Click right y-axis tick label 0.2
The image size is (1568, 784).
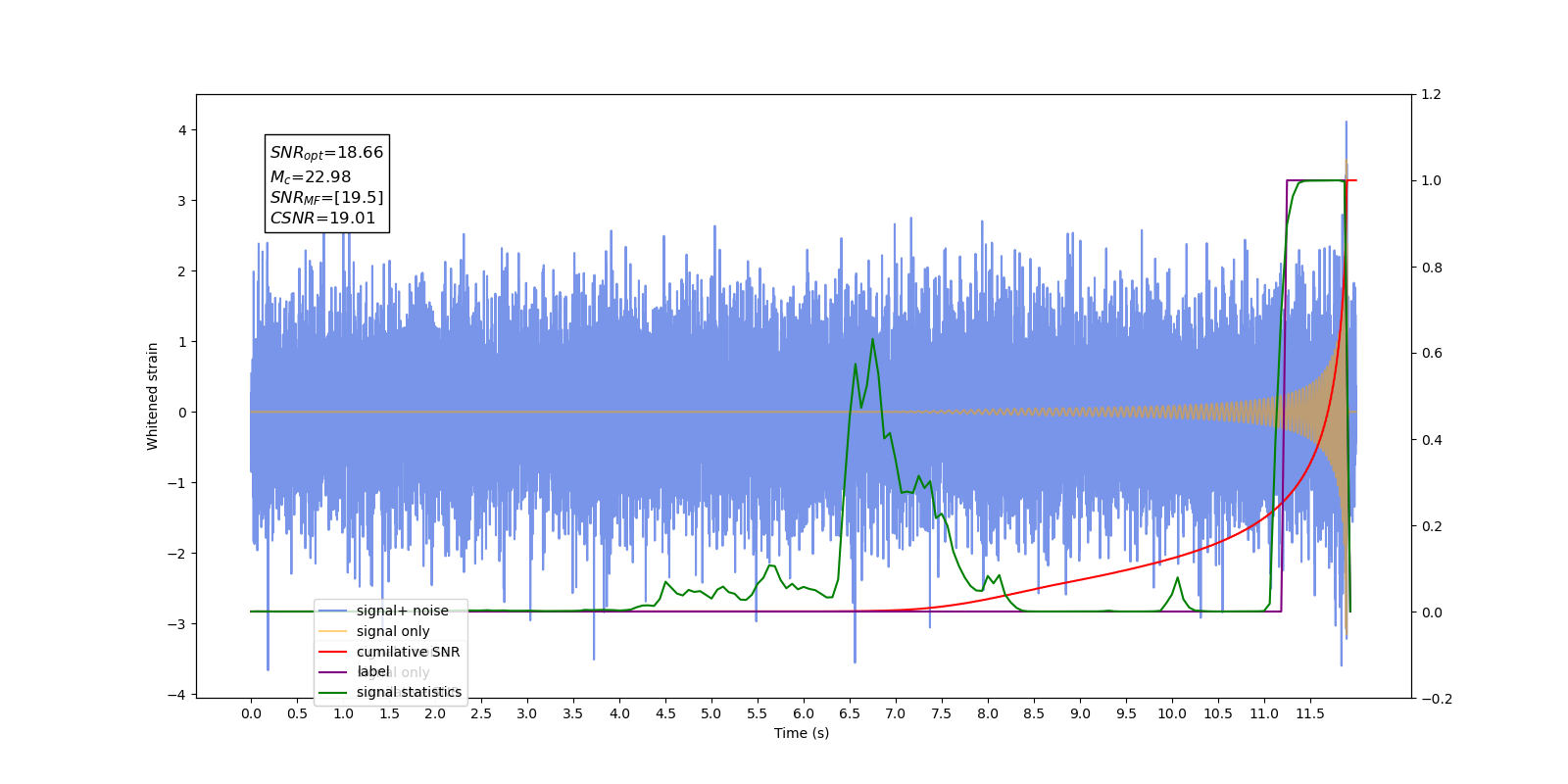pos(1432,526)
